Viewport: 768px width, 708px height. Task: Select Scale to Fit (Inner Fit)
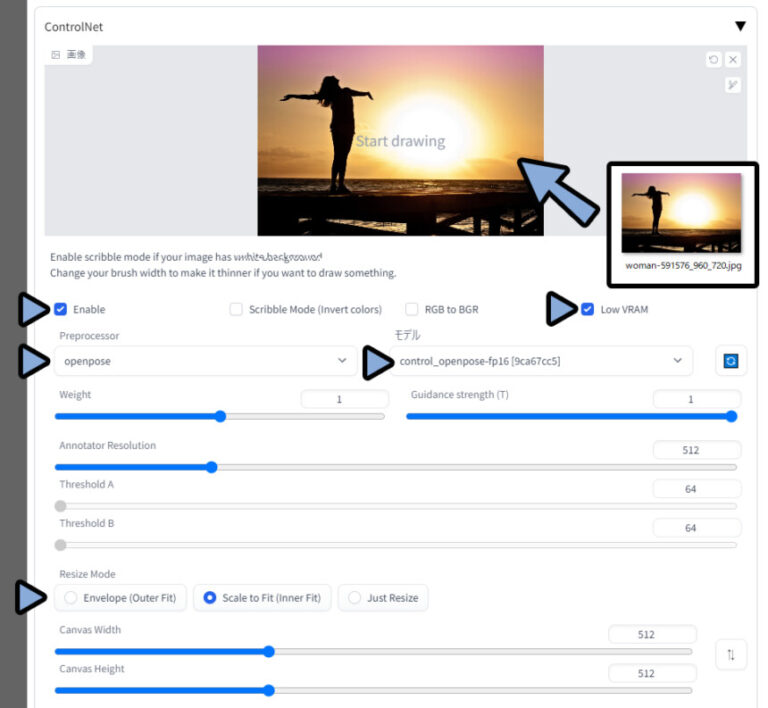[210, 598]
